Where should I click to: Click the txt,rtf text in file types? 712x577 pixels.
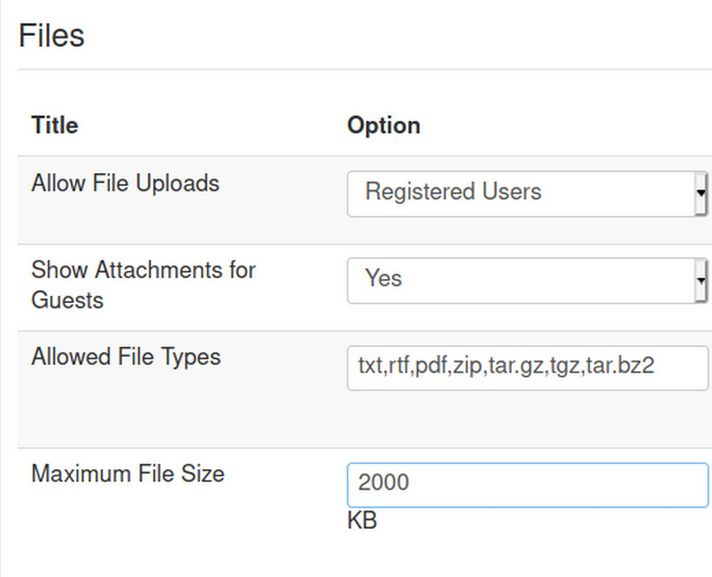click(x=385, y=366)
